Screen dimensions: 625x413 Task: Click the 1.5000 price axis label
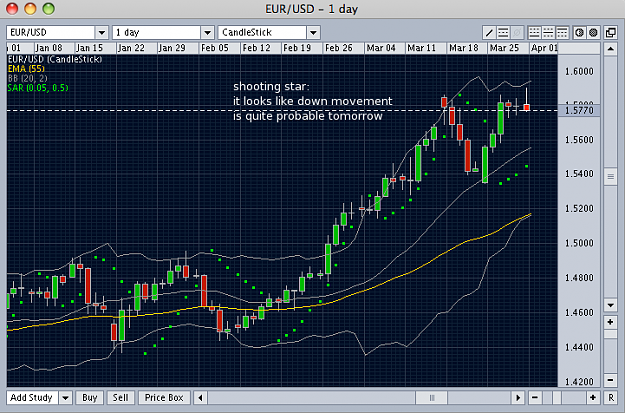579,243
